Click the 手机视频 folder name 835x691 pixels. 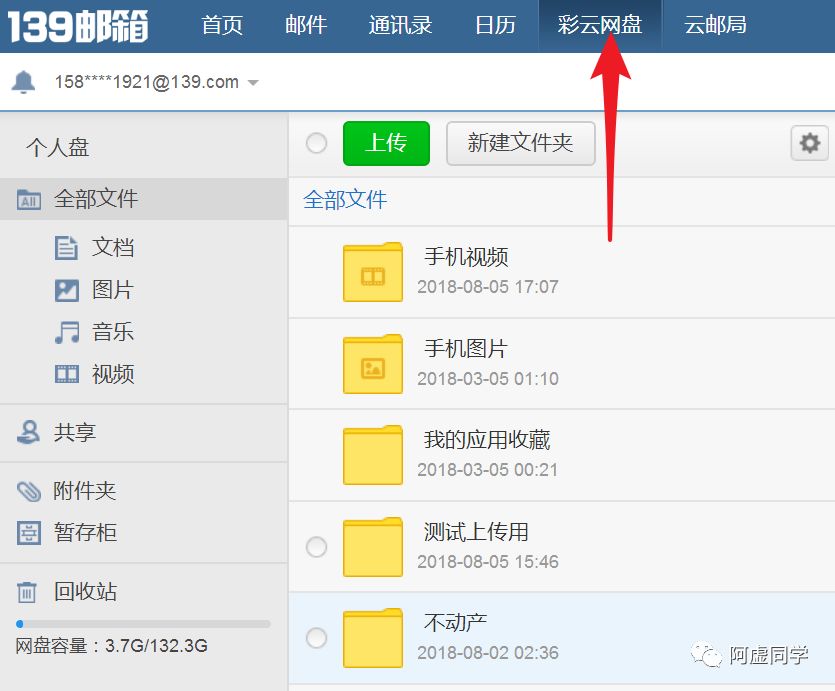click(x=466, y=257)
